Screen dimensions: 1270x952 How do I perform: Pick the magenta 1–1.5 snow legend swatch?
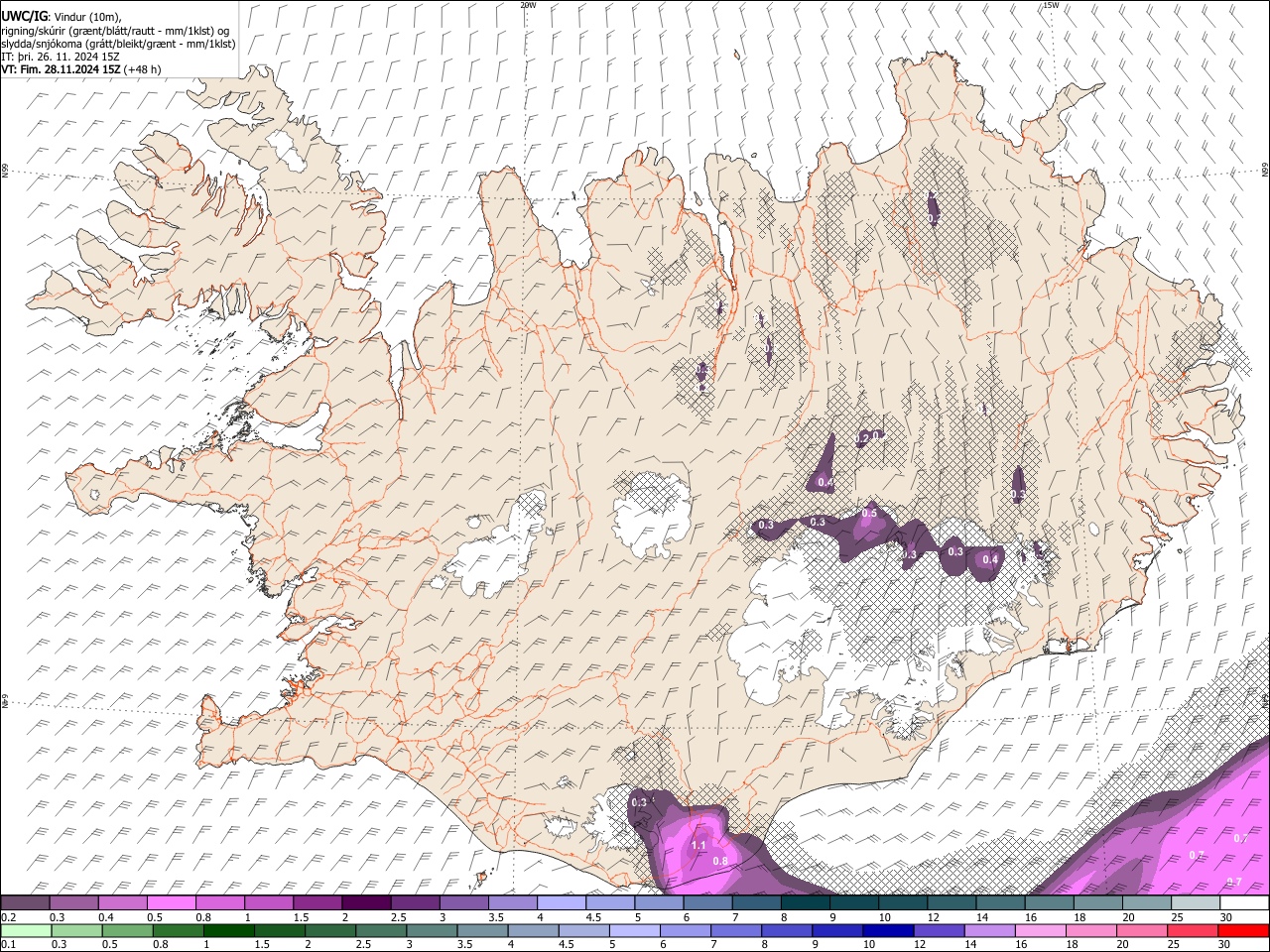(x=270, y=903)
